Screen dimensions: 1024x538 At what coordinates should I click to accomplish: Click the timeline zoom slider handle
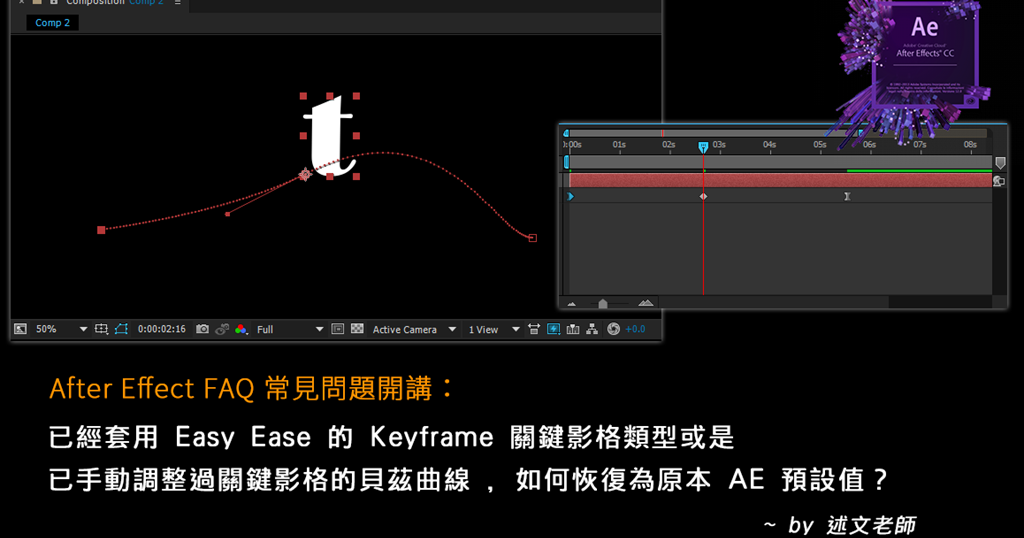click(603, 304)
